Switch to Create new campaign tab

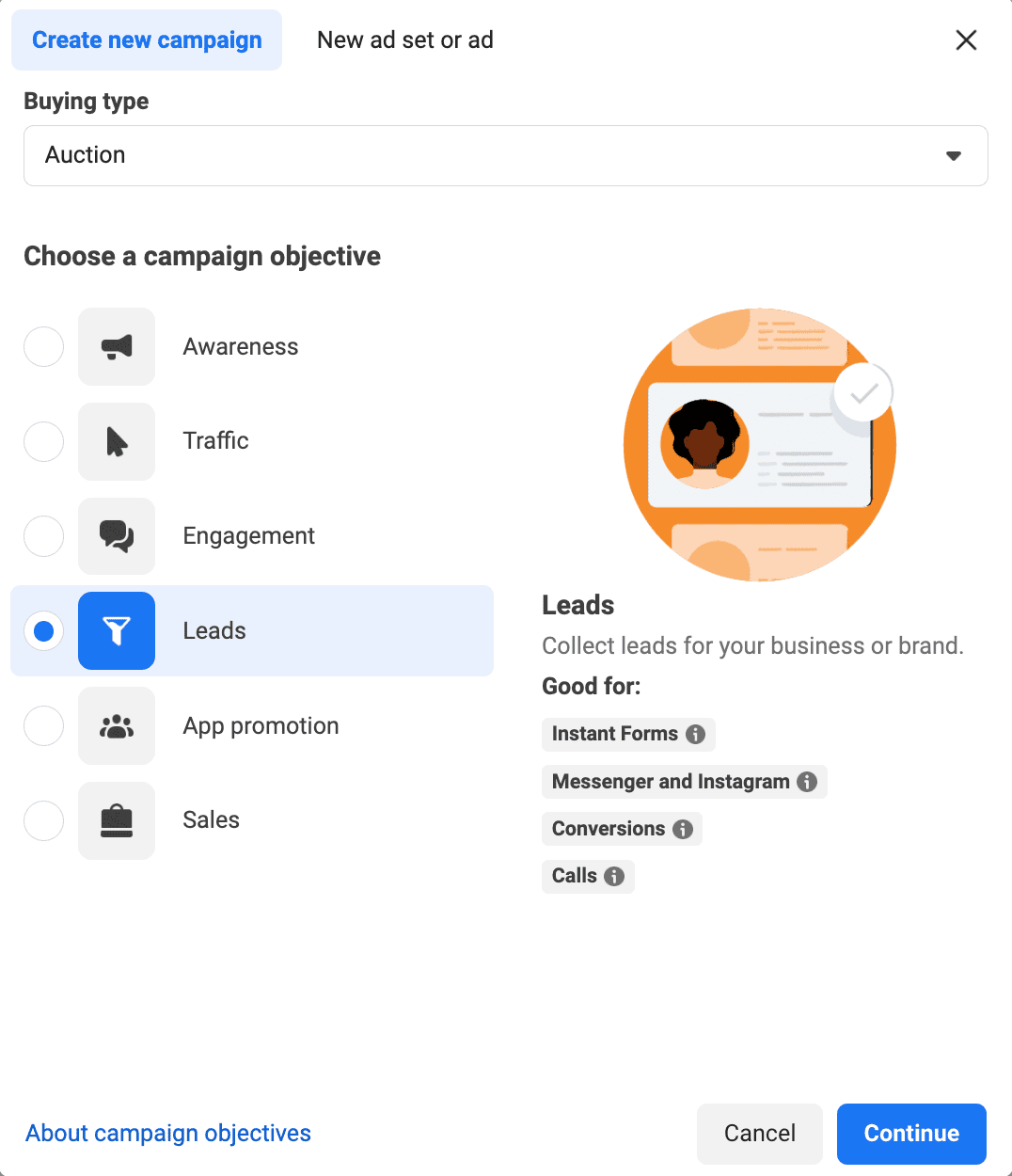coord(147,40)
